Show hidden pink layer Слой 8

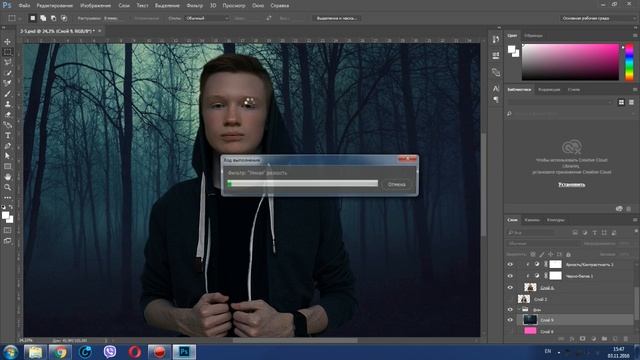coord(510,331)
